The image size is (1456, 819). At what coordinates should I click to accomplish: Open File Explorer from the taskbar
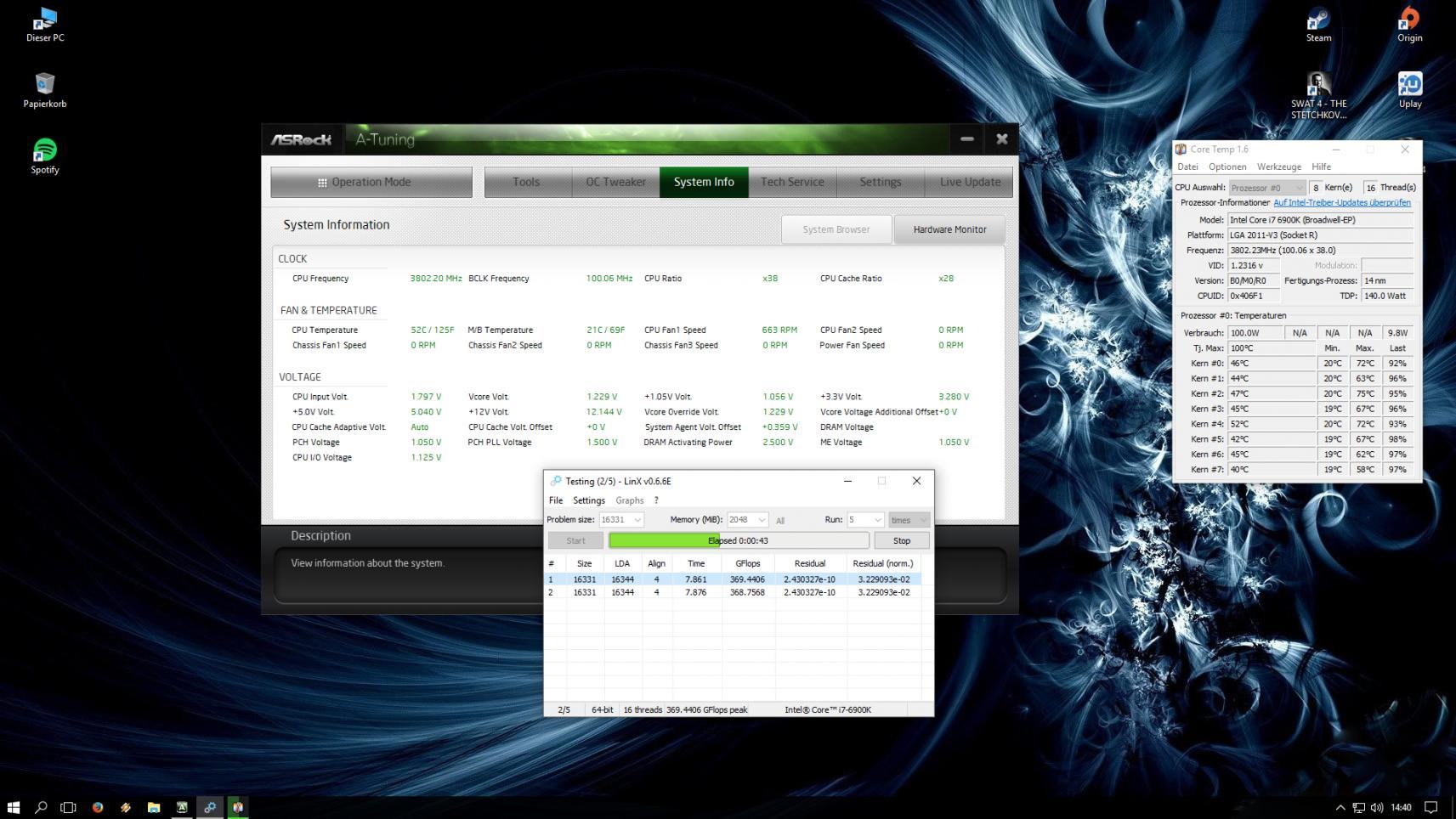point(154,807)
